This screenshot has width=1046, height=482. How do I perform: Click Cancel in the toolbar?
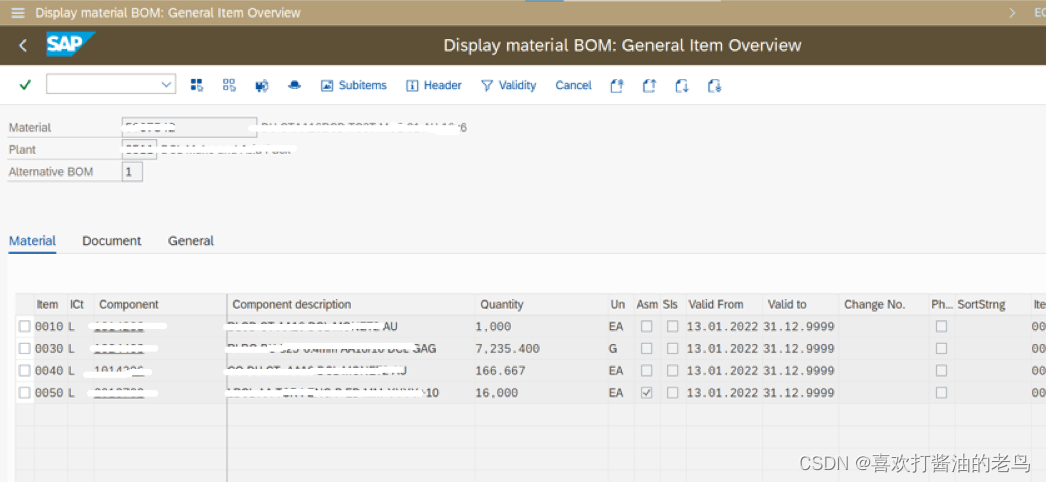click(574, 85)
